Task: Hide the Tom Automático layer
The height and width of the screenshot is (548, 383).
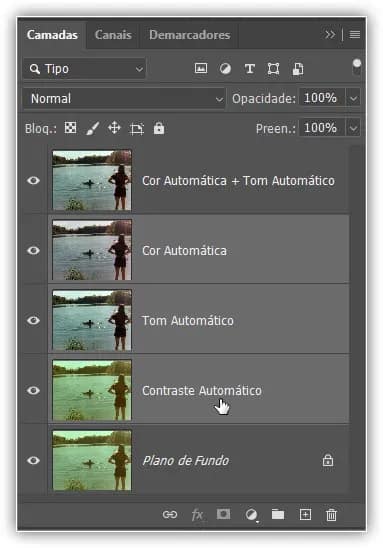Action: coord(33,320)
